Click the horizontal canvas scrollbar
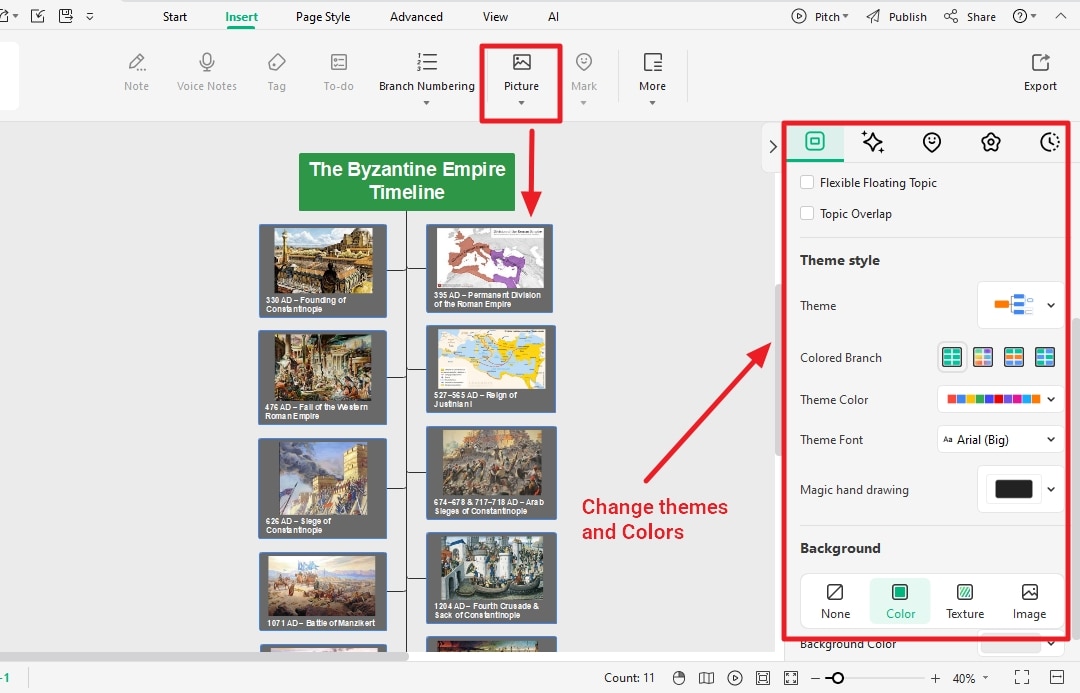Viewport: 1080px width, 693px height. point(204,656)
